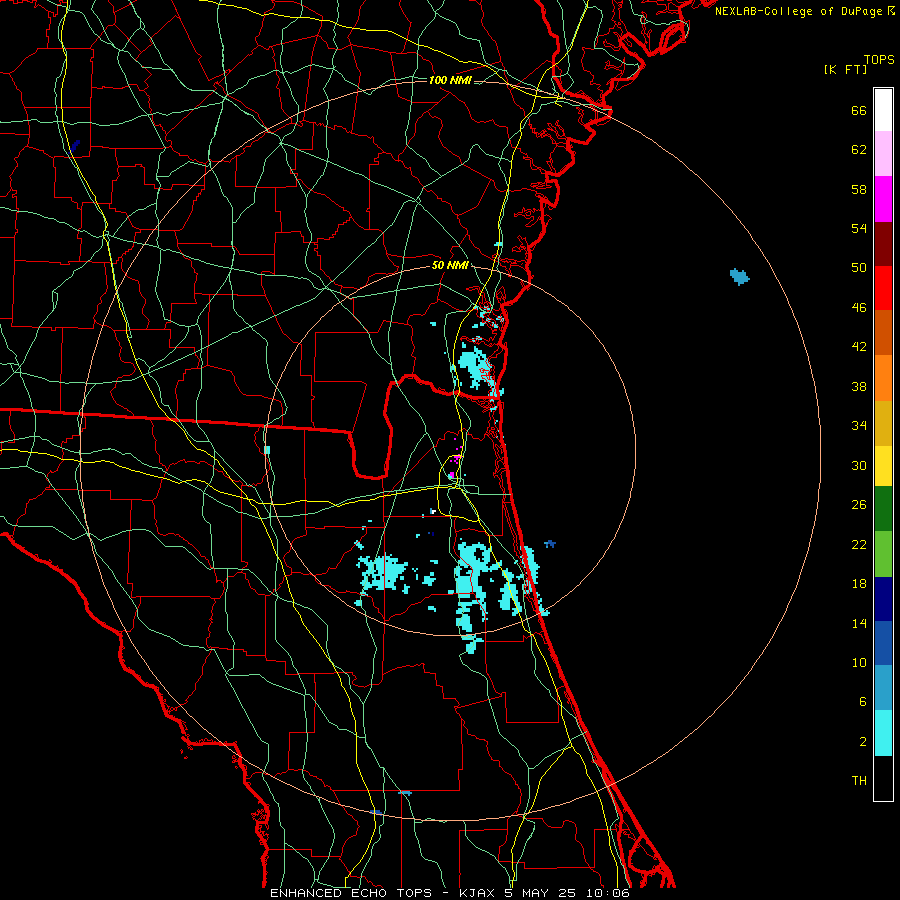The width and height of the screenshot is (900, 900).
Task: Click the 14 legend value
Action: pyautogui.click(x=859, y=623)
